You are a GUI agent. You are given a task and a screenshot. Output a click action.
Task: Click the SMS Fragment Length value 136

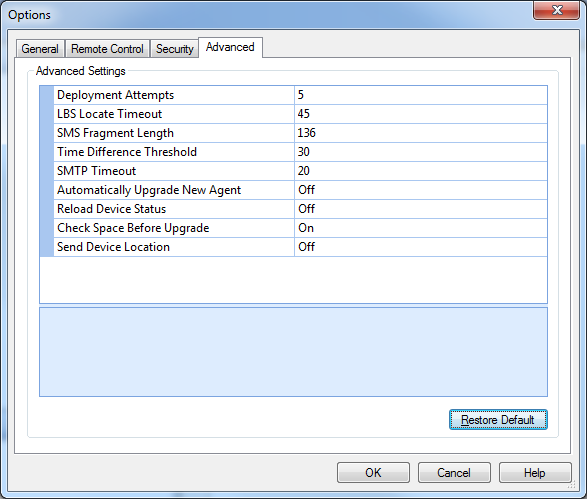click(x=421, y=133)
